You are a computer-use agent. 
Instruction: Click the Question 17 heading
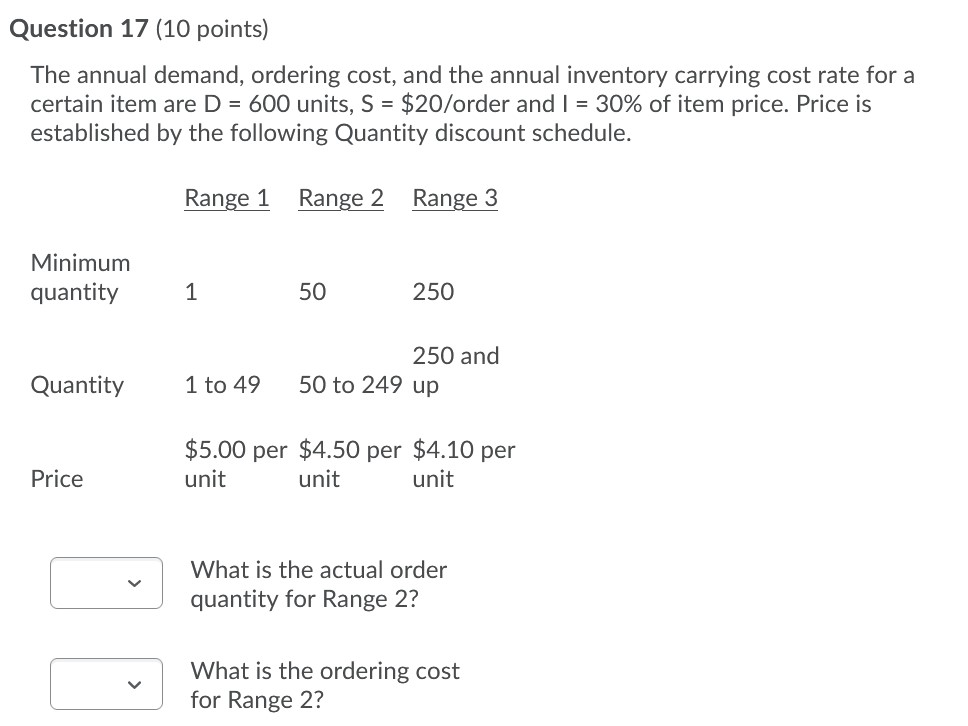point(77,28)
